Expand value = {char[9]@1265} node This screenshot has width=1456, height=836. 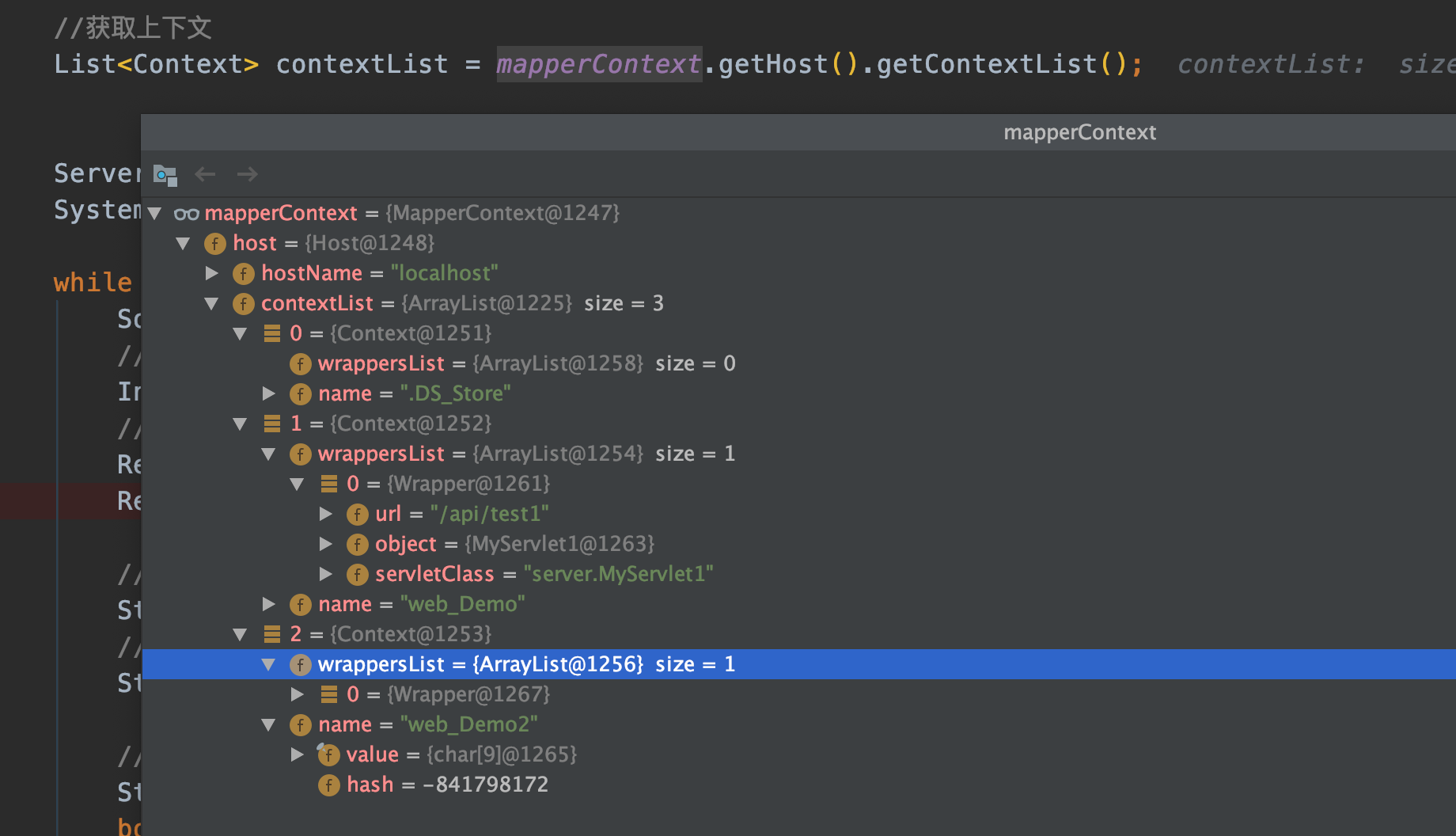point(298,754)
